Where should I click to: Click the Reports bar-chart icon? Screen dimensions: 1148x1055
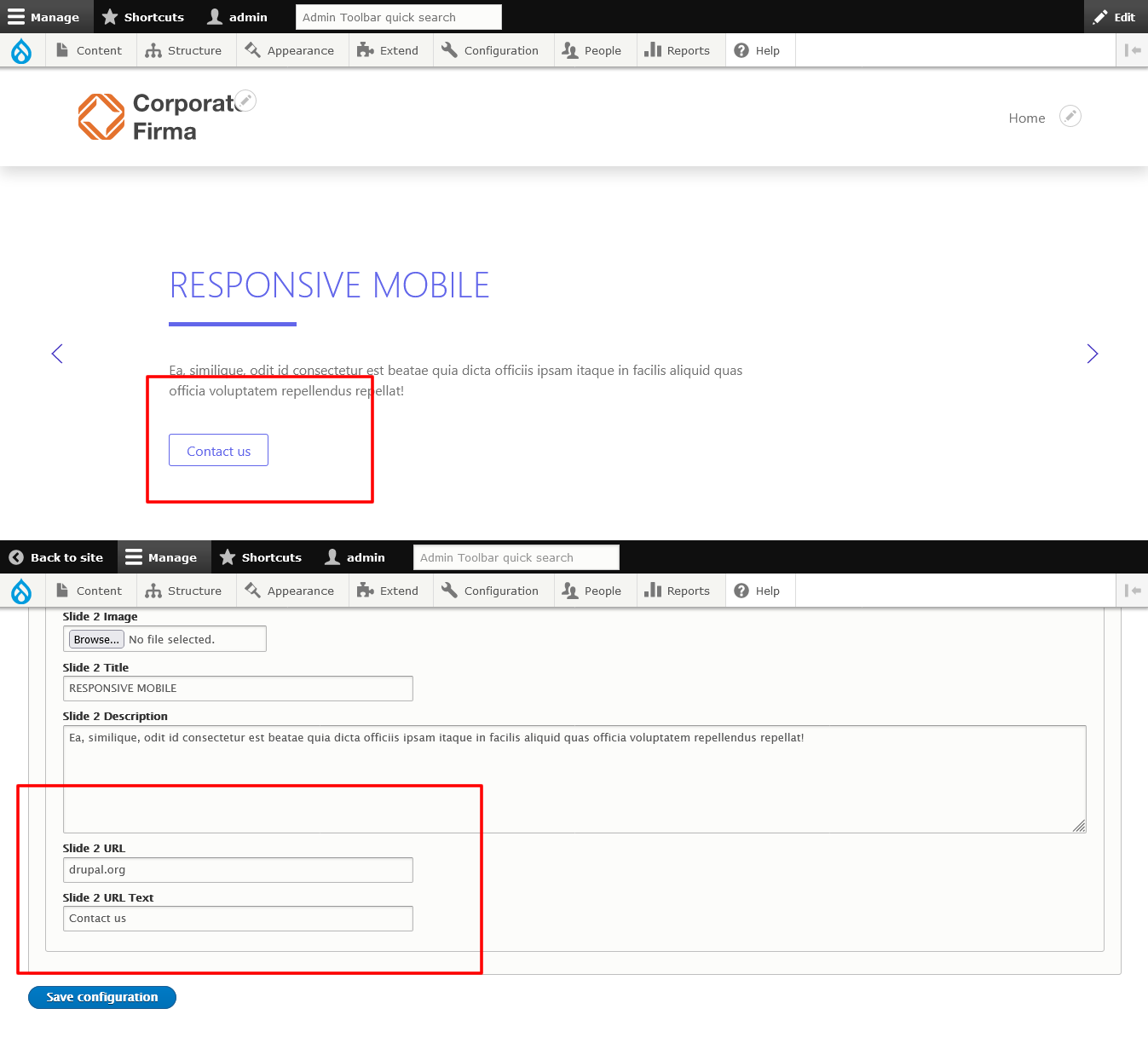point(653,50)
